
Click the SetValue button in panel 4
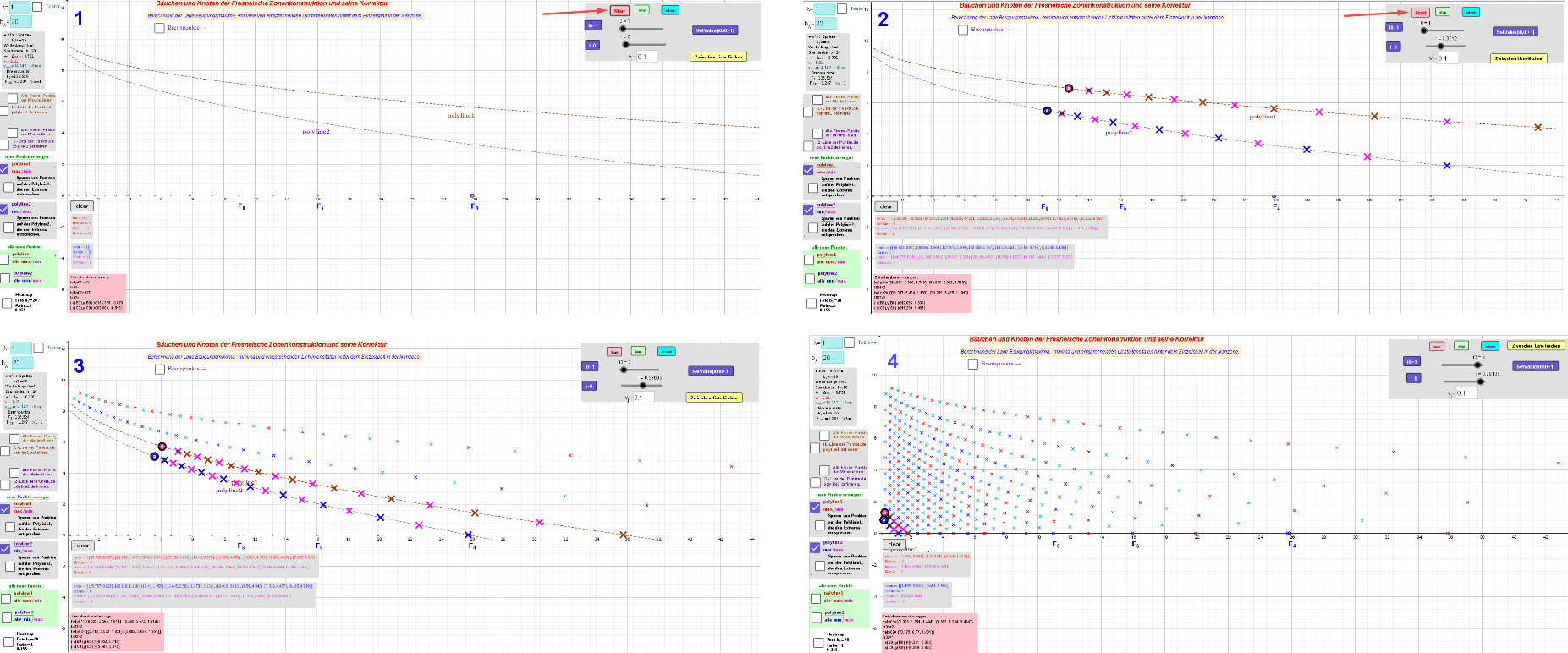pyautogui.click(x=1534, y=366)
